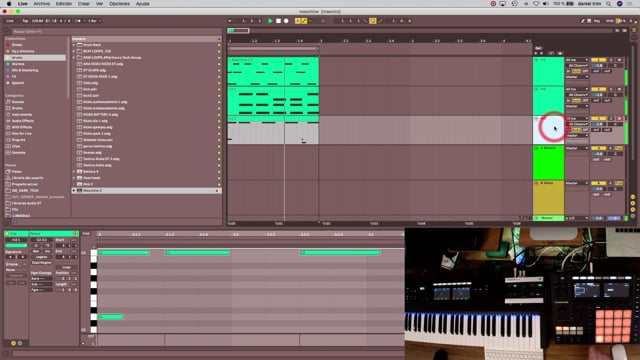Adjust the first track's volume field
640x360 pixels.
point(598,65)
